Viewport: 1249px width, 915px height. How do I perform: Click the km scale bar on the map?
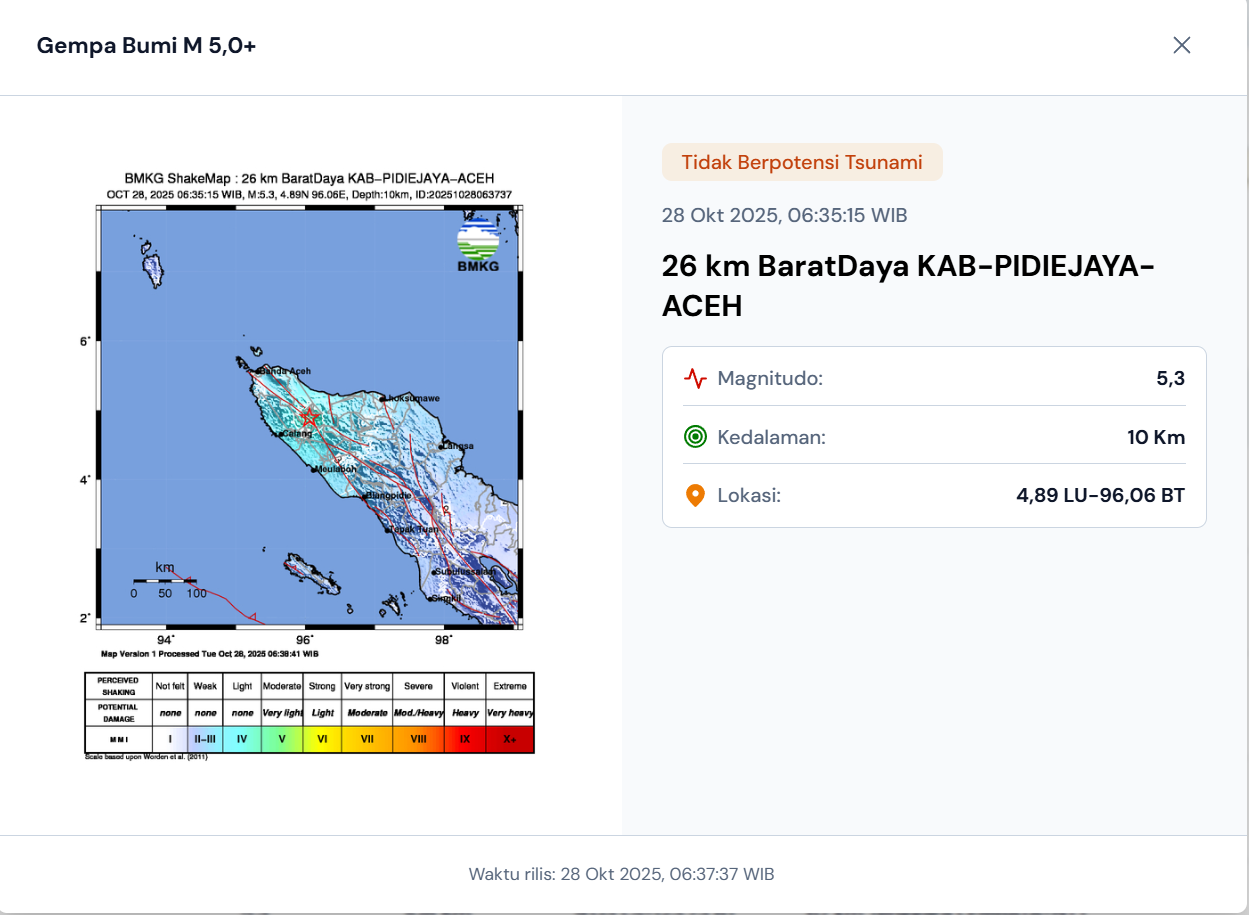(165, 580)
